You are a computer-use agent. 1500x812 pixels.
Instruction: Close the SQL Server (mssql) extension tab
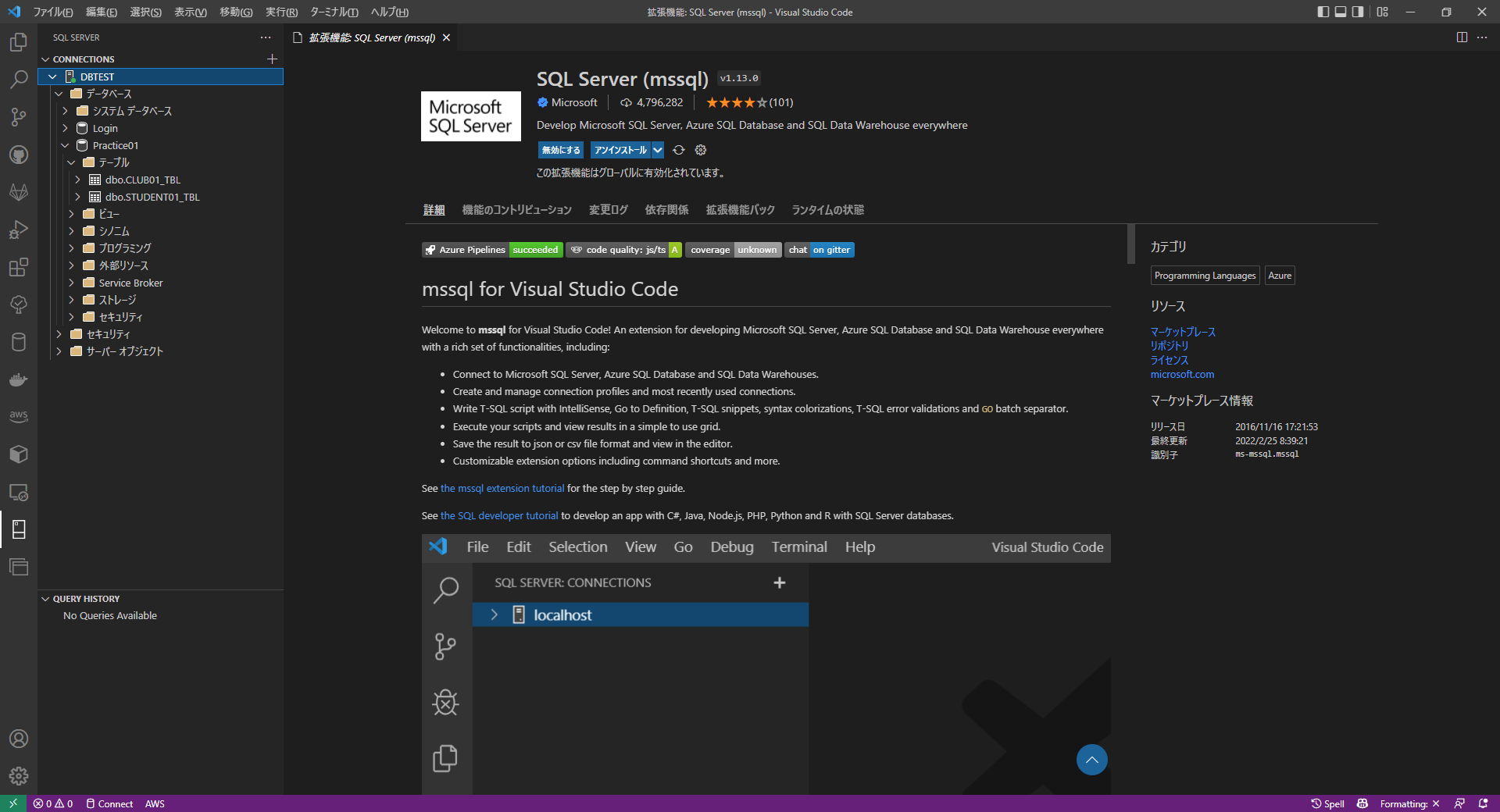coord(446,37)
